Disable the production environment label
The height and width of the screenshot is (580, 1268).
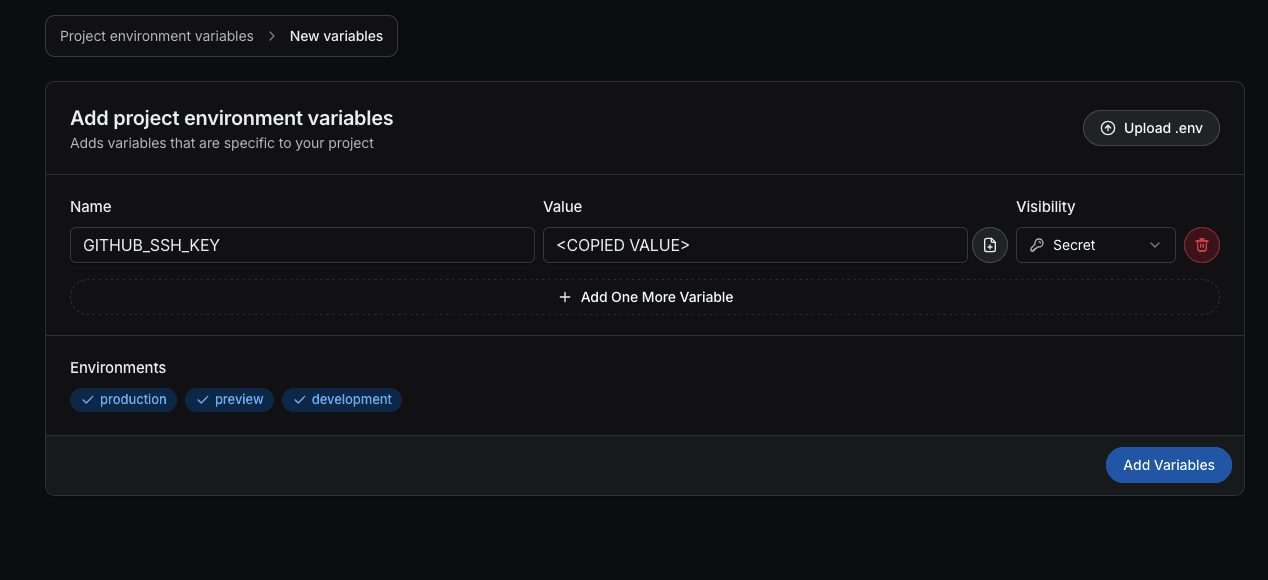click(x=133, y=400)
